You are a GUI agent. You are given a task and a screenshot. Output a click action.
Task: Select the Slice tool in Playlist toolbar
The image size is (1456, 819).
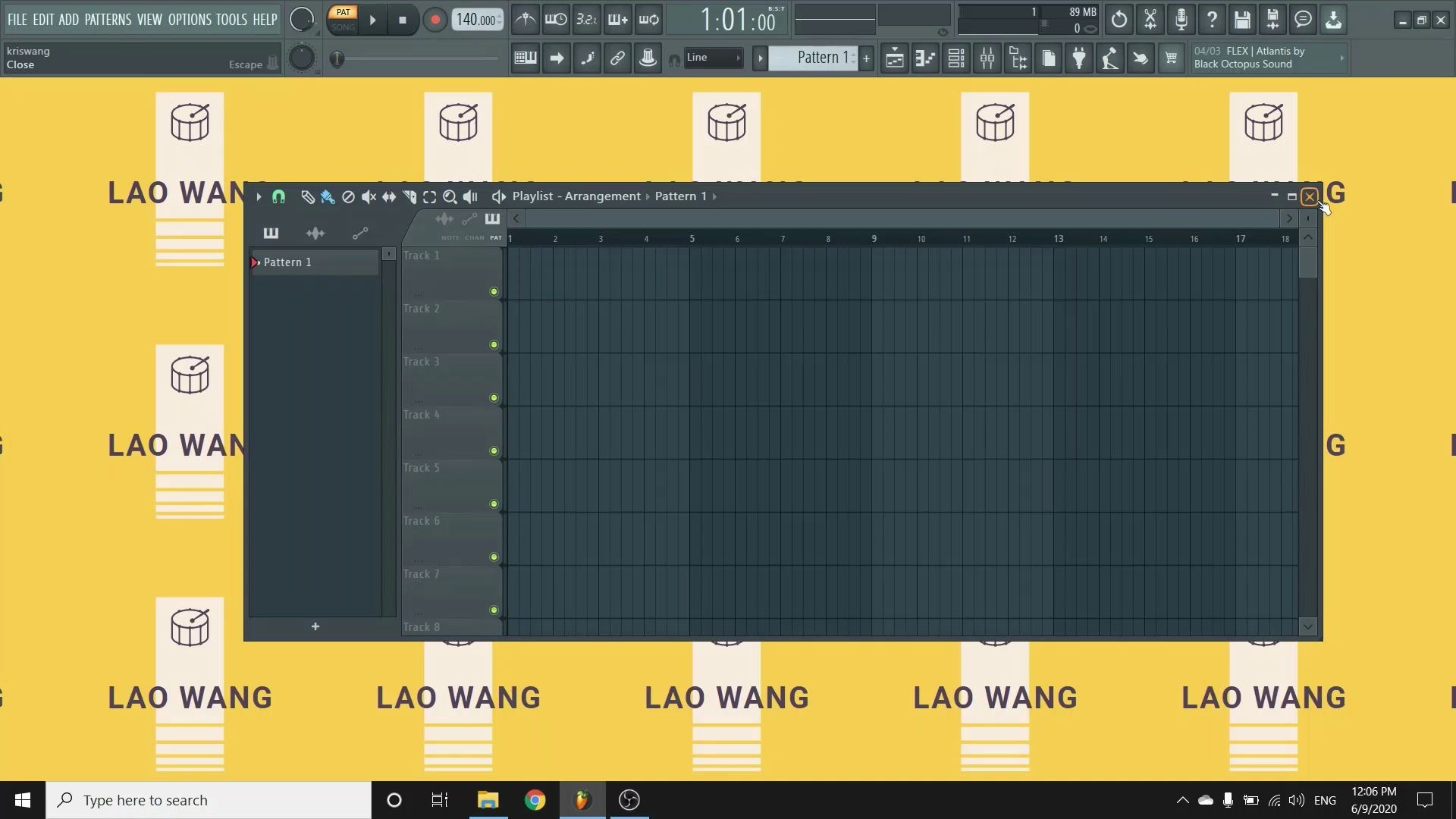(x=409, y=196)
